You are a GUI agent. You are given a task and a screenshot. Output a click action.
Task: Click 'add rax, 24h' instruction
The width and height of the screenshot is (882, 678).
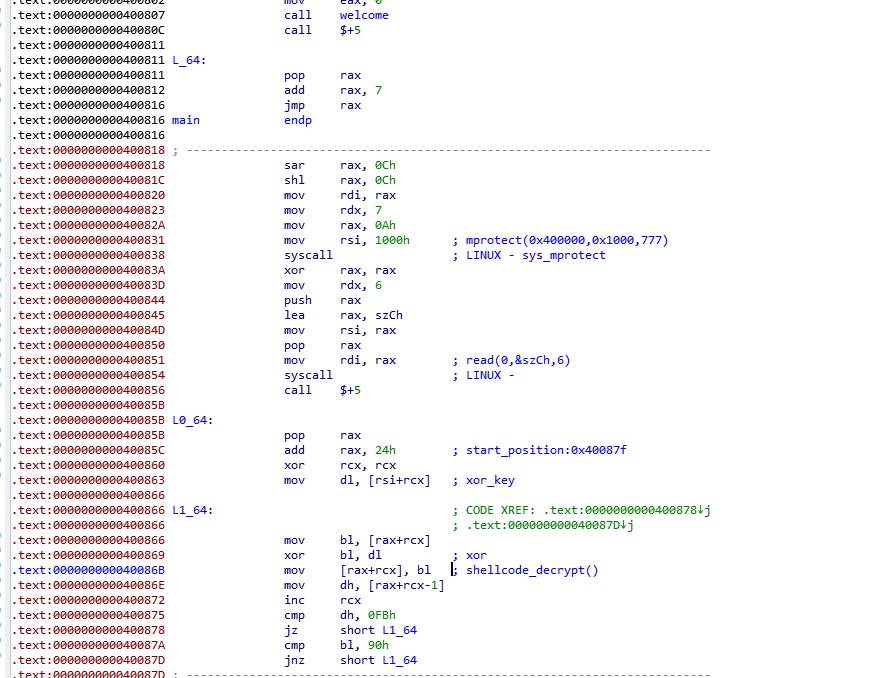[x=340, y=450]
